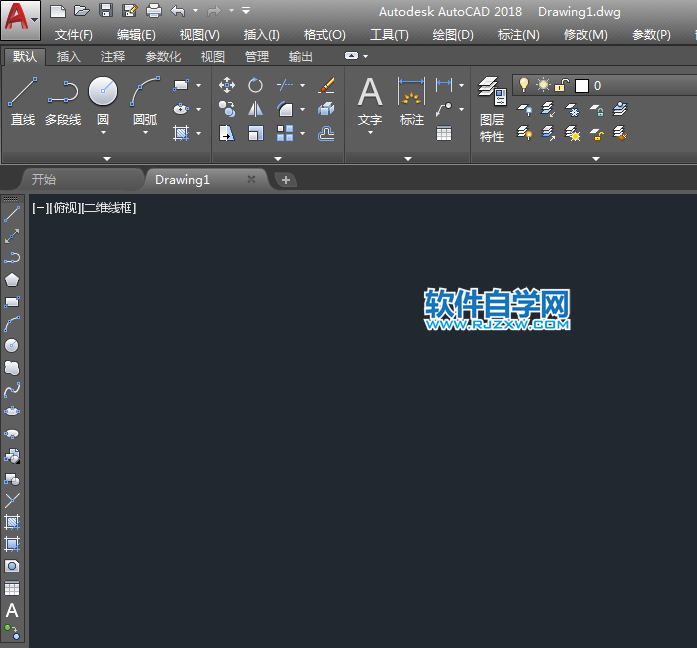This screenshot has width=697, height=648.
Task: Select the Line (直线) tool in ribbon
Action: 23,102
